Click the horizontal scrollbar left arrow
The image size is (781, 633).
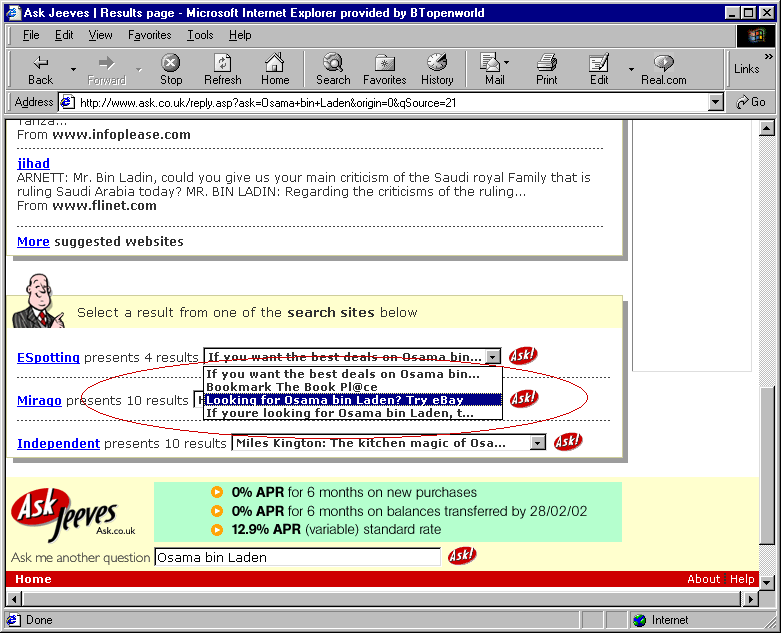pyautogui.click(x=14, y=599)
